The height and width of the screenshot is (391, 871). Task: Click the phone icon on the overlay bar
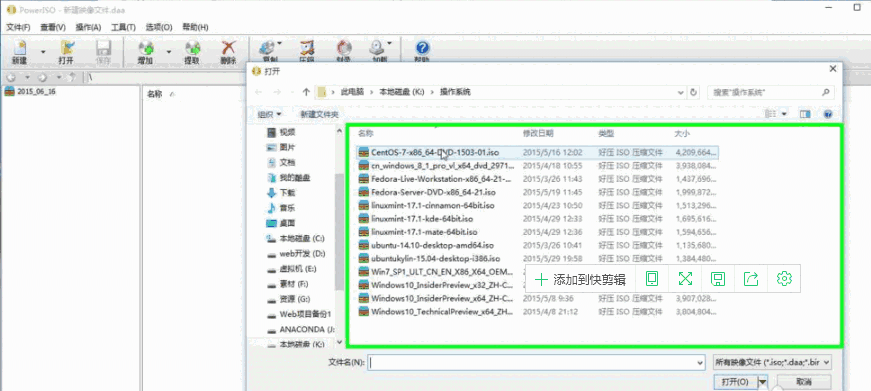click(x=652, y=279)
